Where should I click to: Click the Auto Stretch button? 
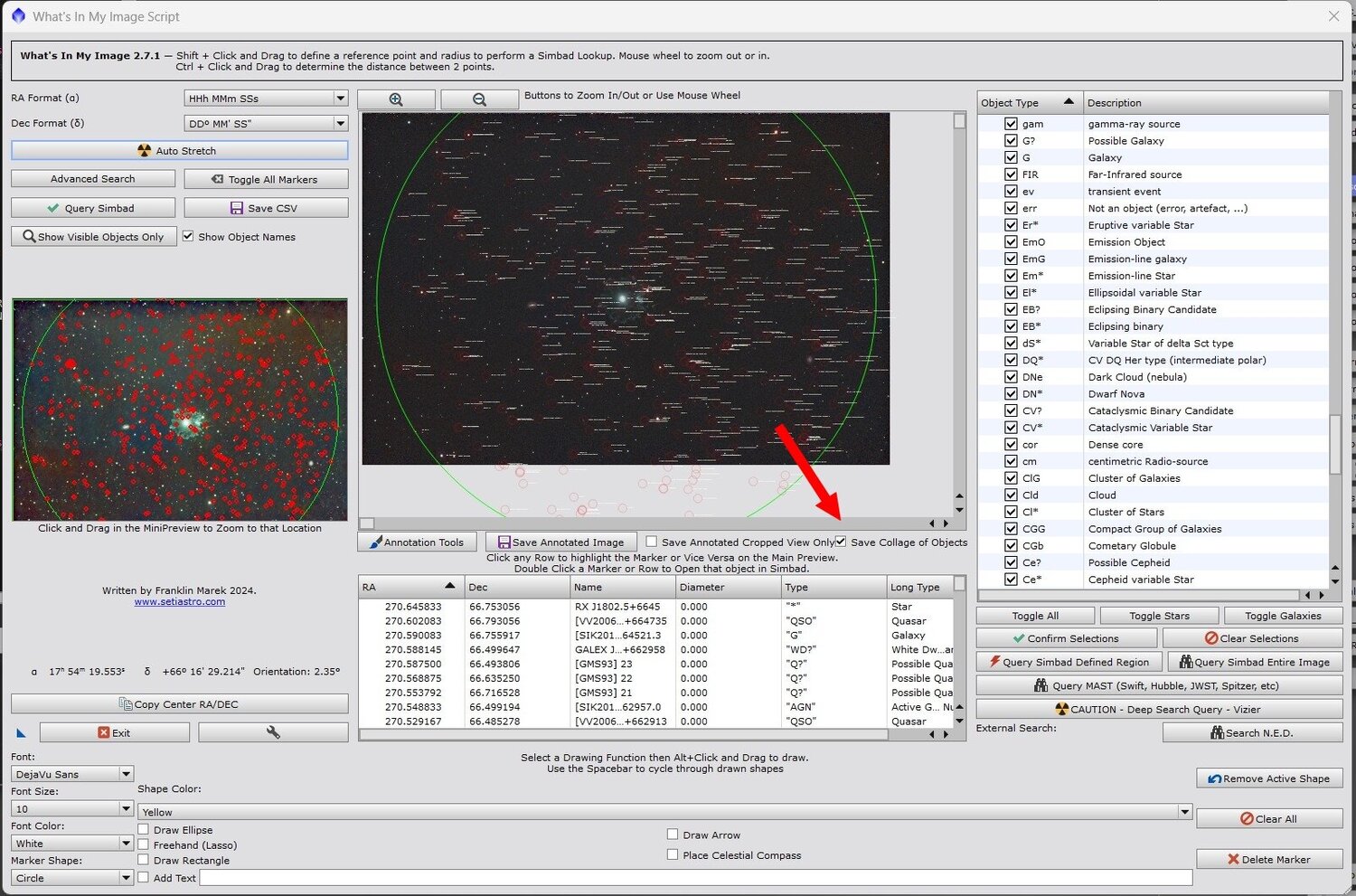(x=179, y=151)
